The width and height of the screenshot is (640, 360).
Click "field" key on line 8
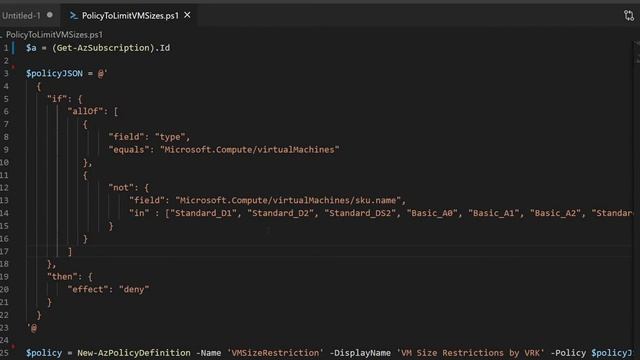(x=127, y=137)
